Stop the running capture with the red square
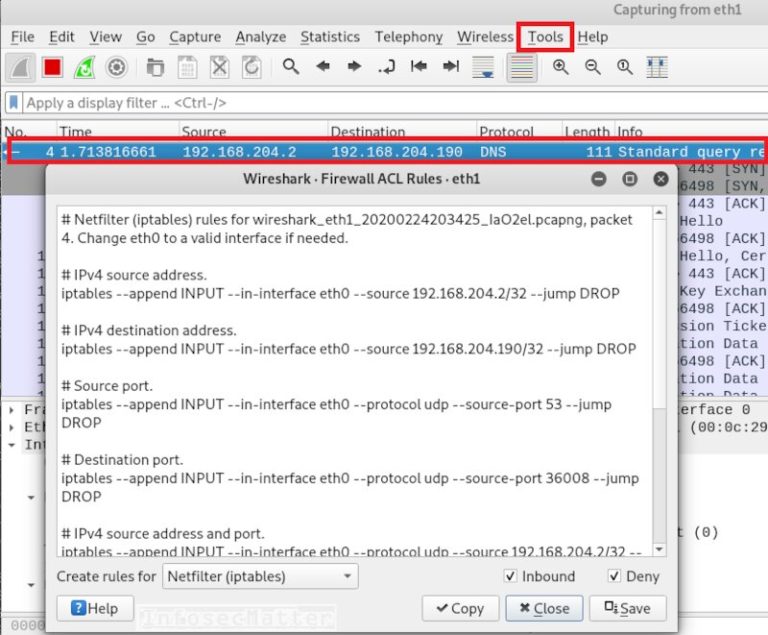The width and height of the screenshot is (768, 635). pyautogui.click(x=52, y=67)
